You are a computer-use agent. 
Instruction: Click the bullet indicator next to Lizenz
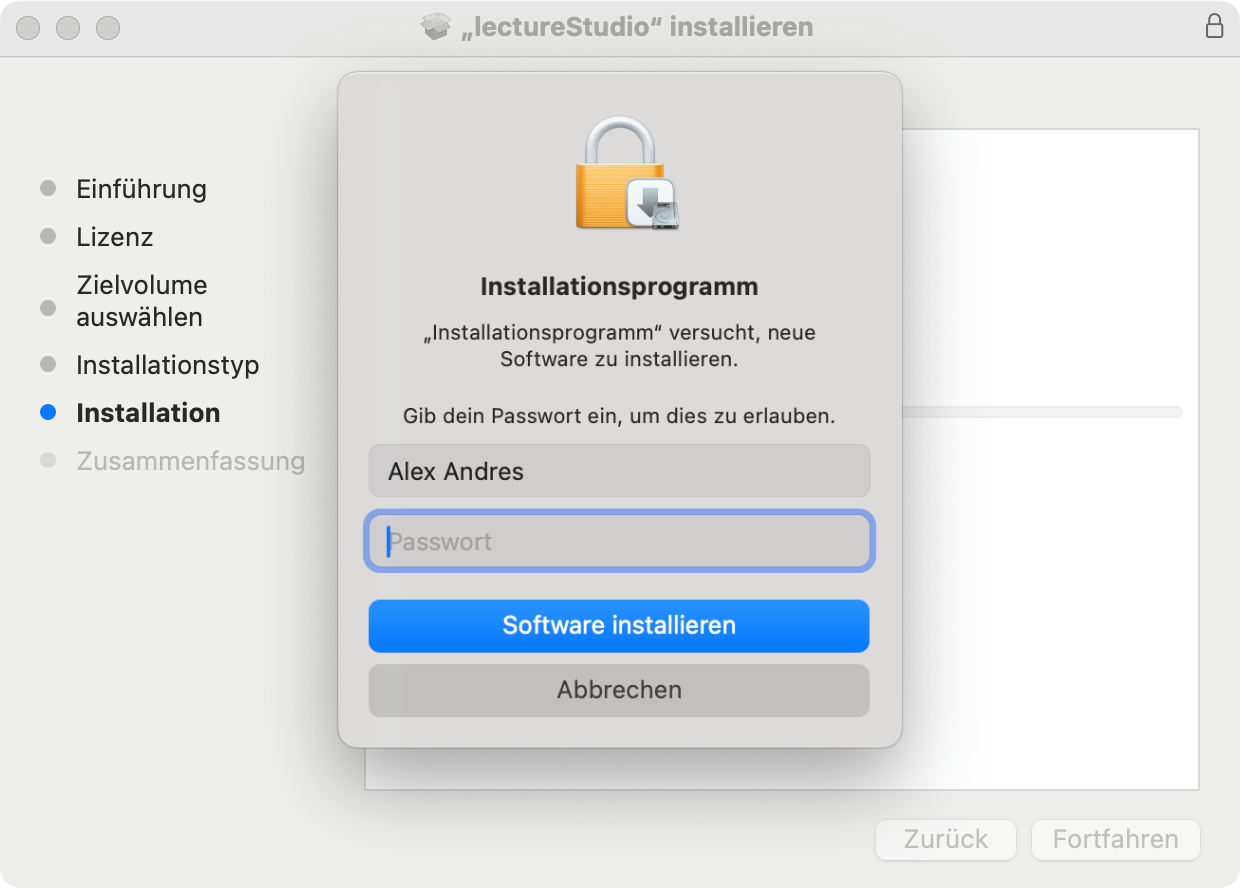point(47,236)
